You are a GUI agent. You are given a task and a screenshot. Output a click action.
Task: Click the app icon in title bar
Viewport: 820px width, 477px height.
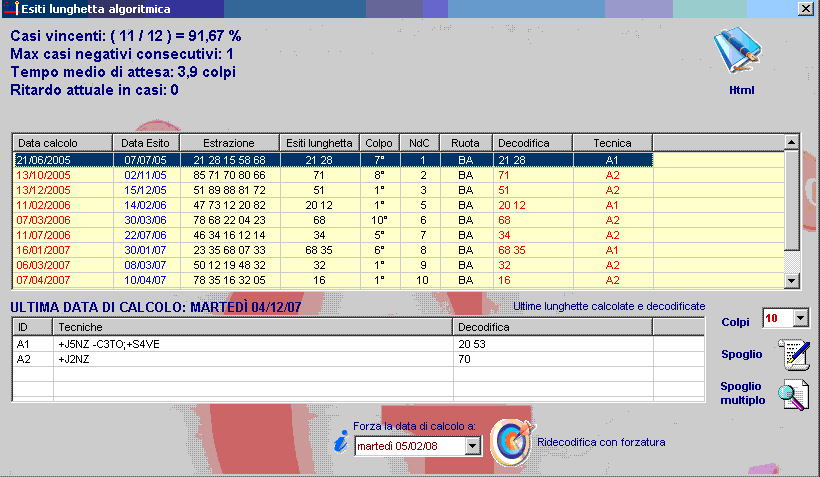tap(9, 8)
